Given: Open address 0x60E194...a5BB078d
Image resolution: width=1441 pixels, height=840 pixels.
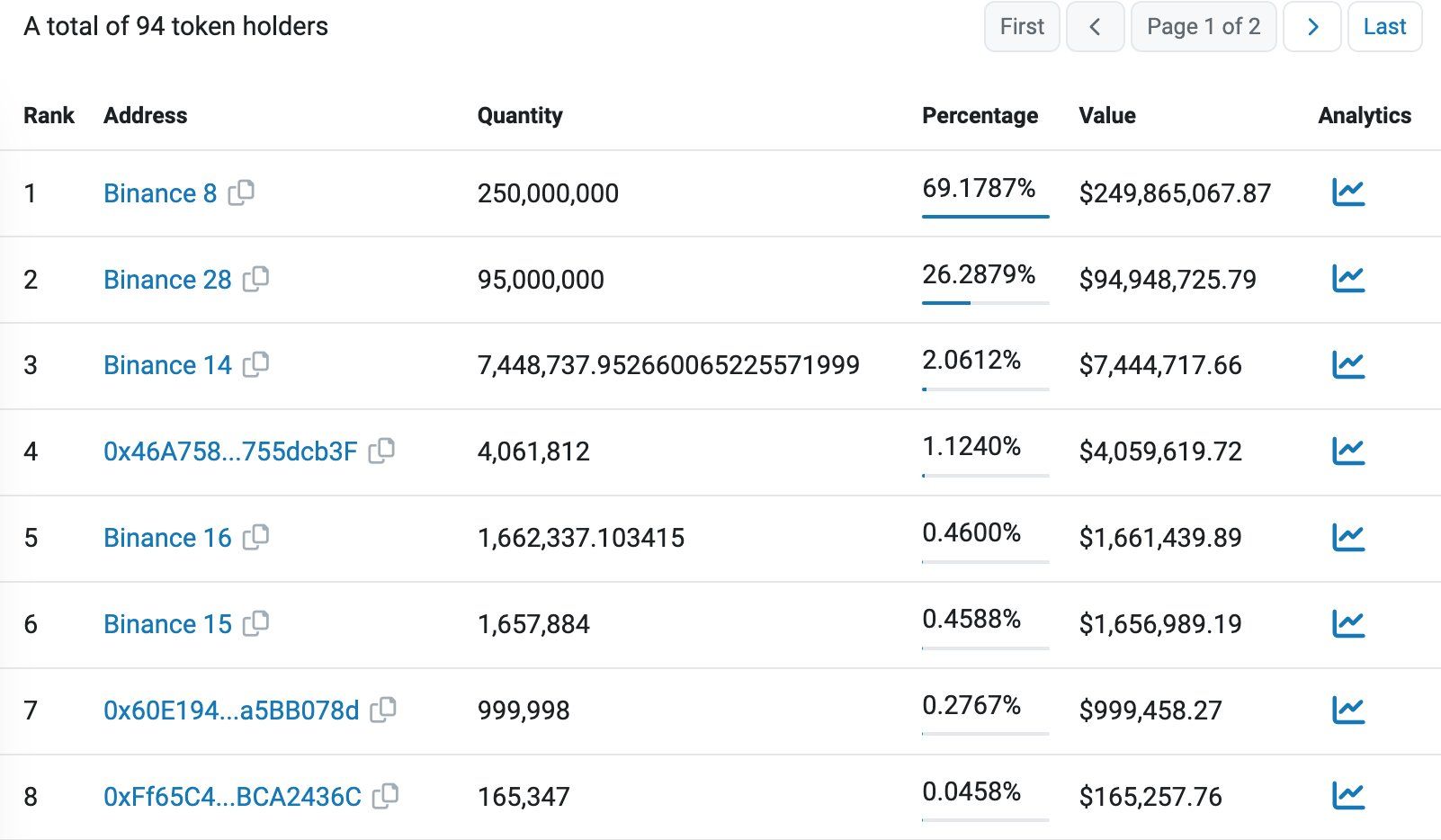Looking at the screenshot, I should coord(231,710).
